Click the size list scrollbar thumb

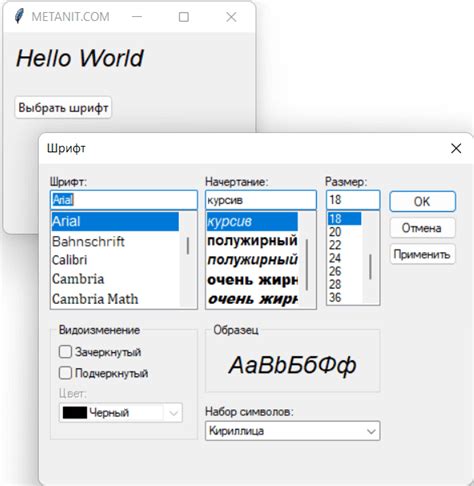tap(370, 267)
